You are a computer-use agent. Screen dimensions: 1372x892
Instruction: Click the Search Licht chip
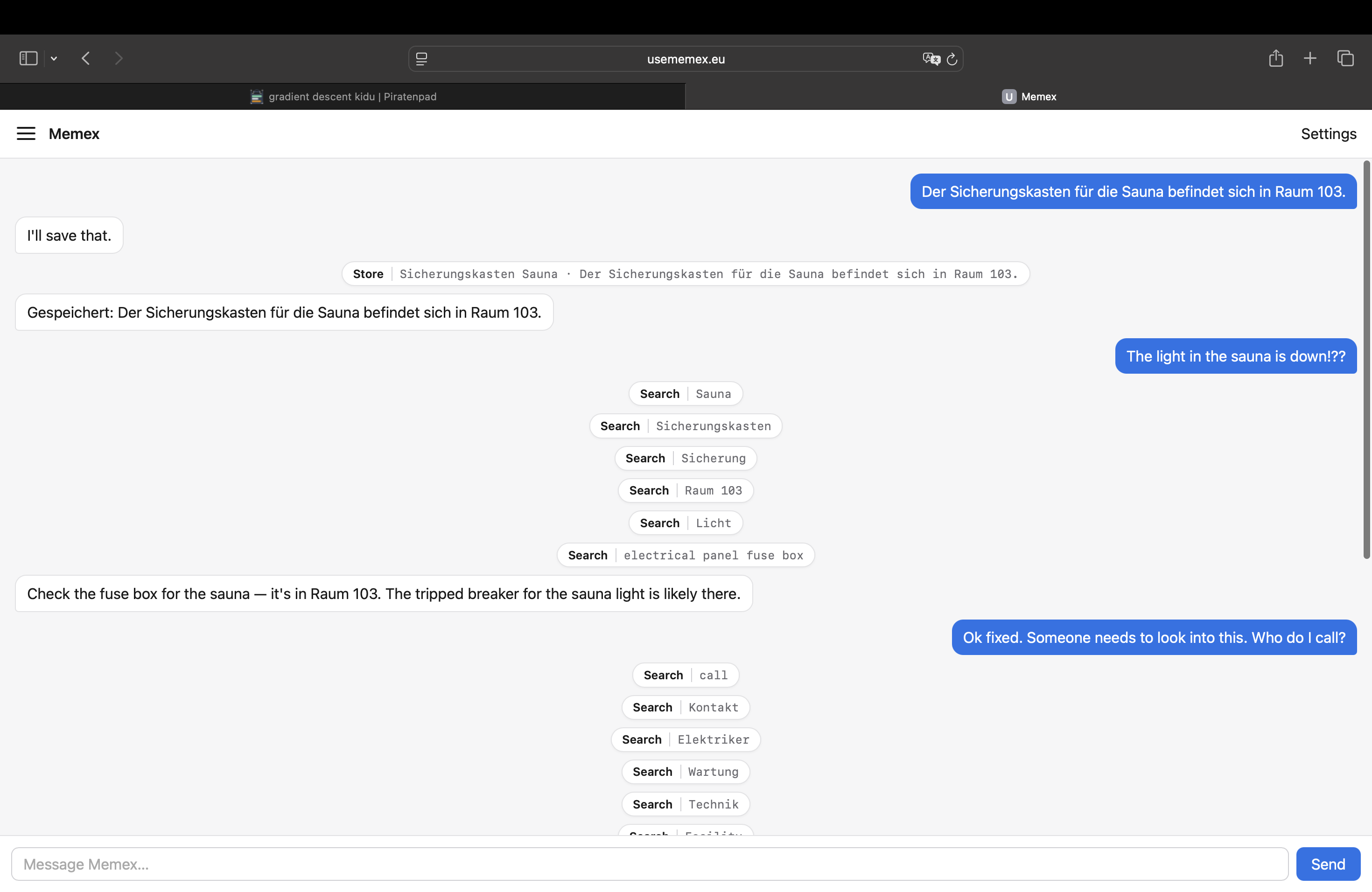click(x=686, y=523)
